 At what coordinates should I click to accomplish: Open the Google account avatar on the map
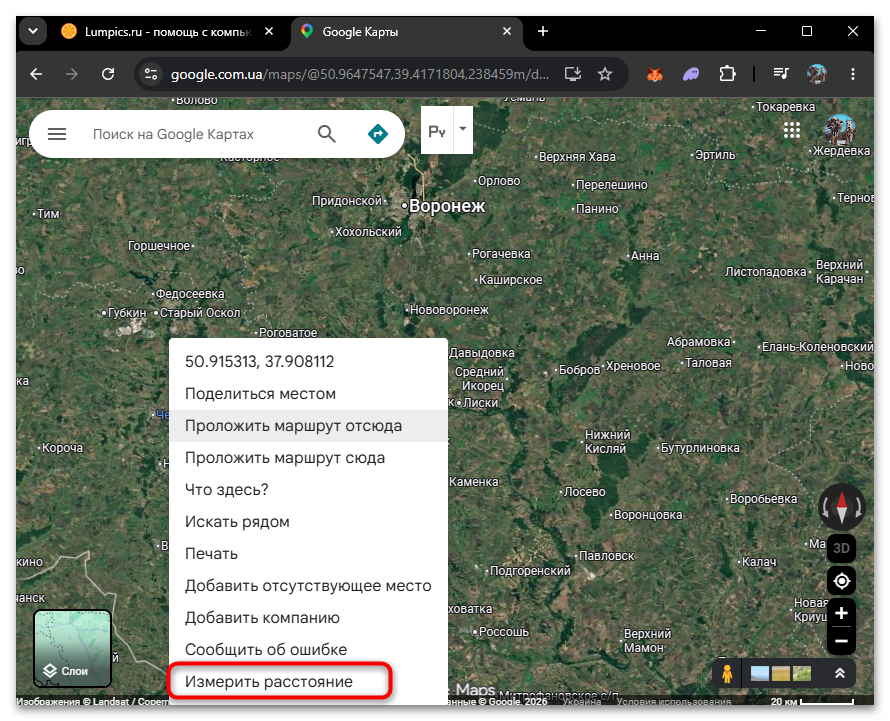point(839,129)
